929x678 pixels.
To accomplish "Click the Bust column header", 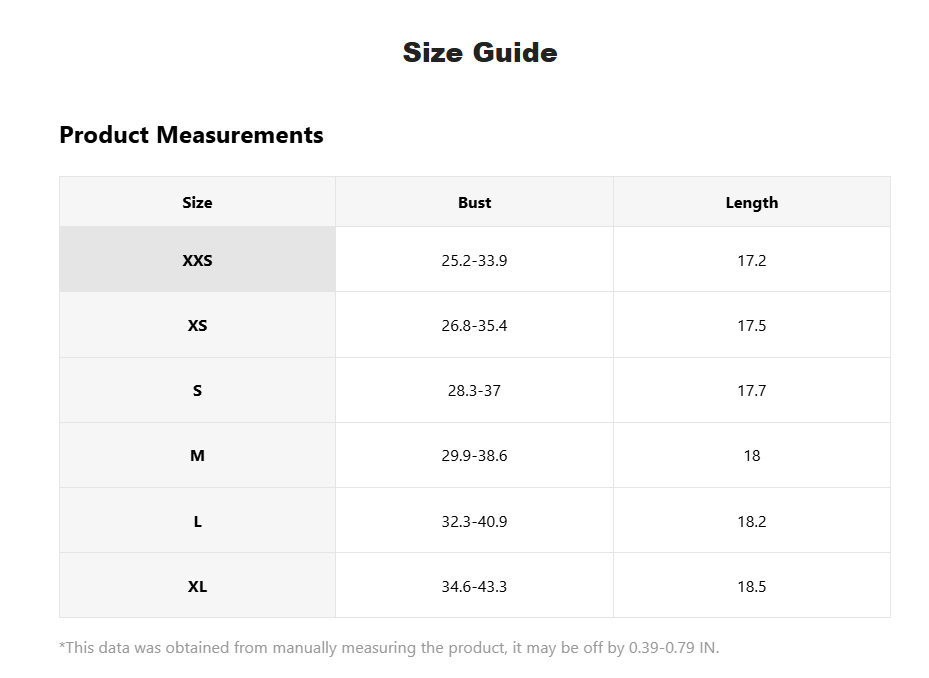I will pyautogui.click(x=474, y=202).
